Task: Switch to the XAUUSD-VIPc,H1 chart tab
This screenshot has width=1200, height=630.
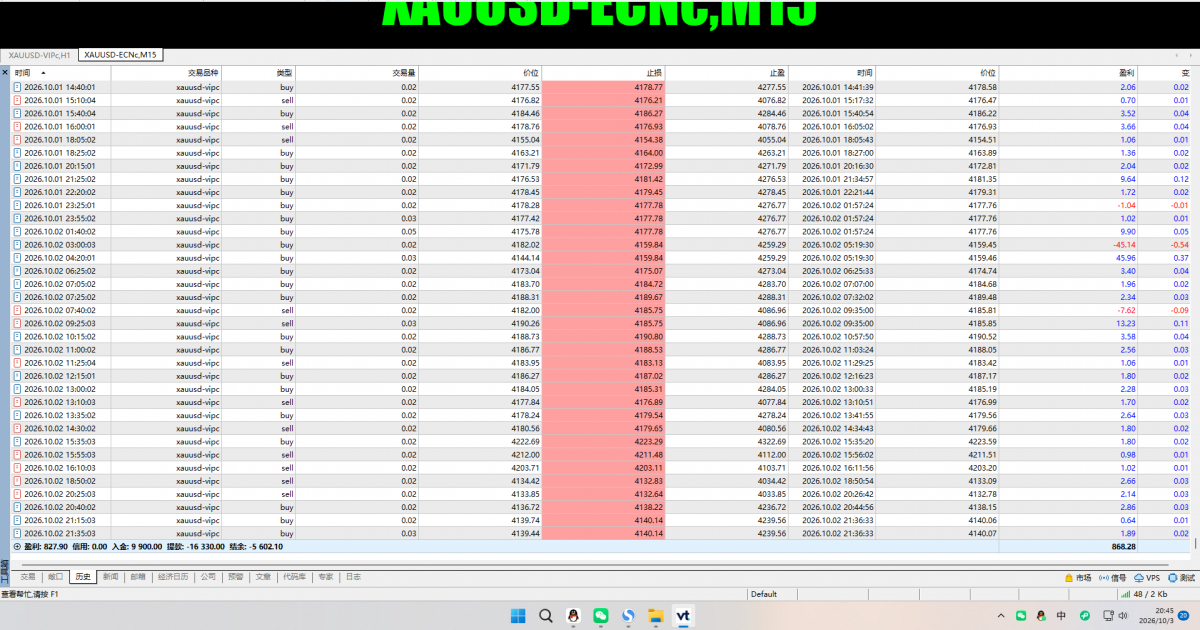Action: coord(40,54)
